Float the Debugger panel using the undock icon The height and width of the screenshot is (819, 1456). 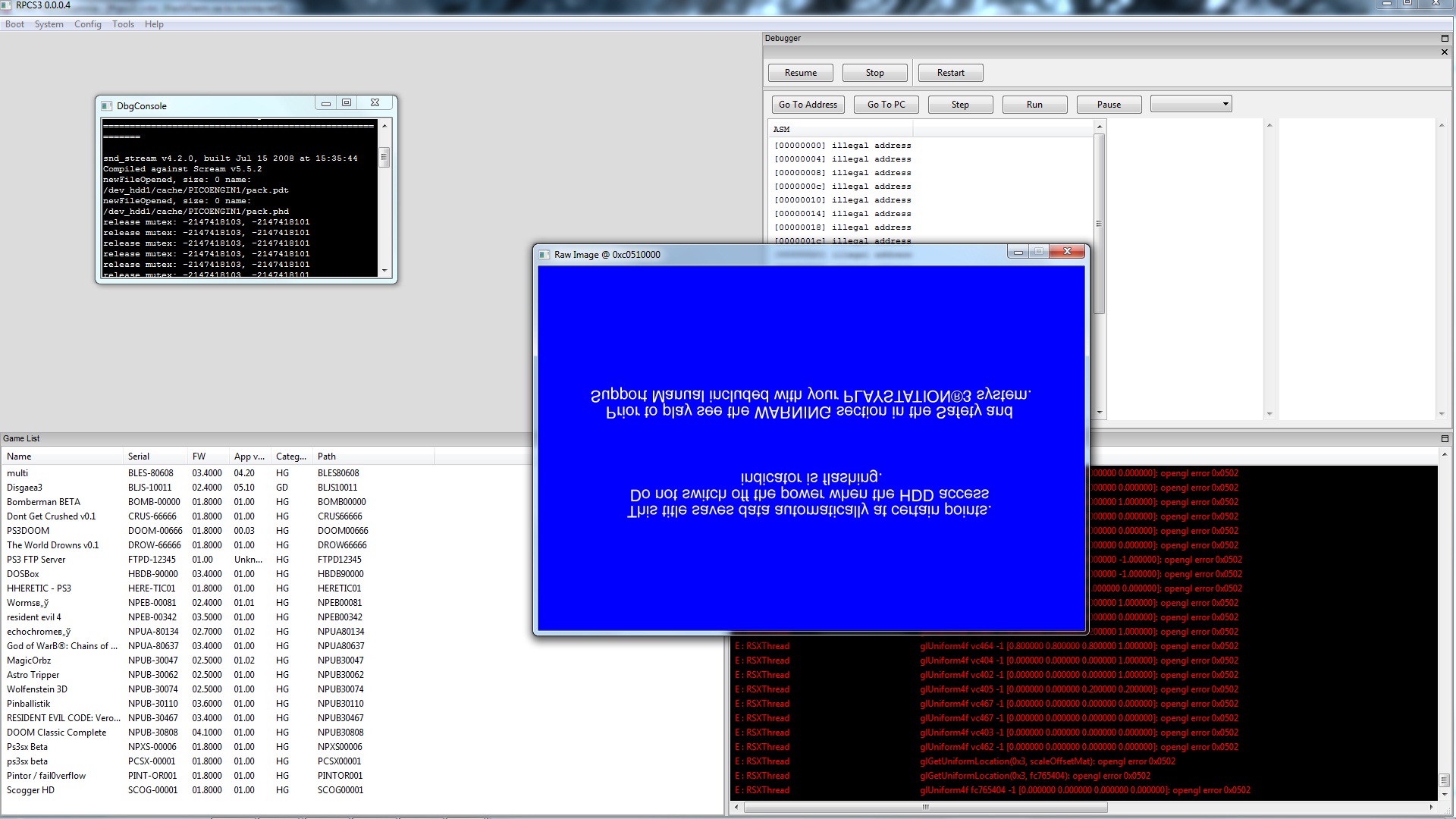pos(1444,38)
